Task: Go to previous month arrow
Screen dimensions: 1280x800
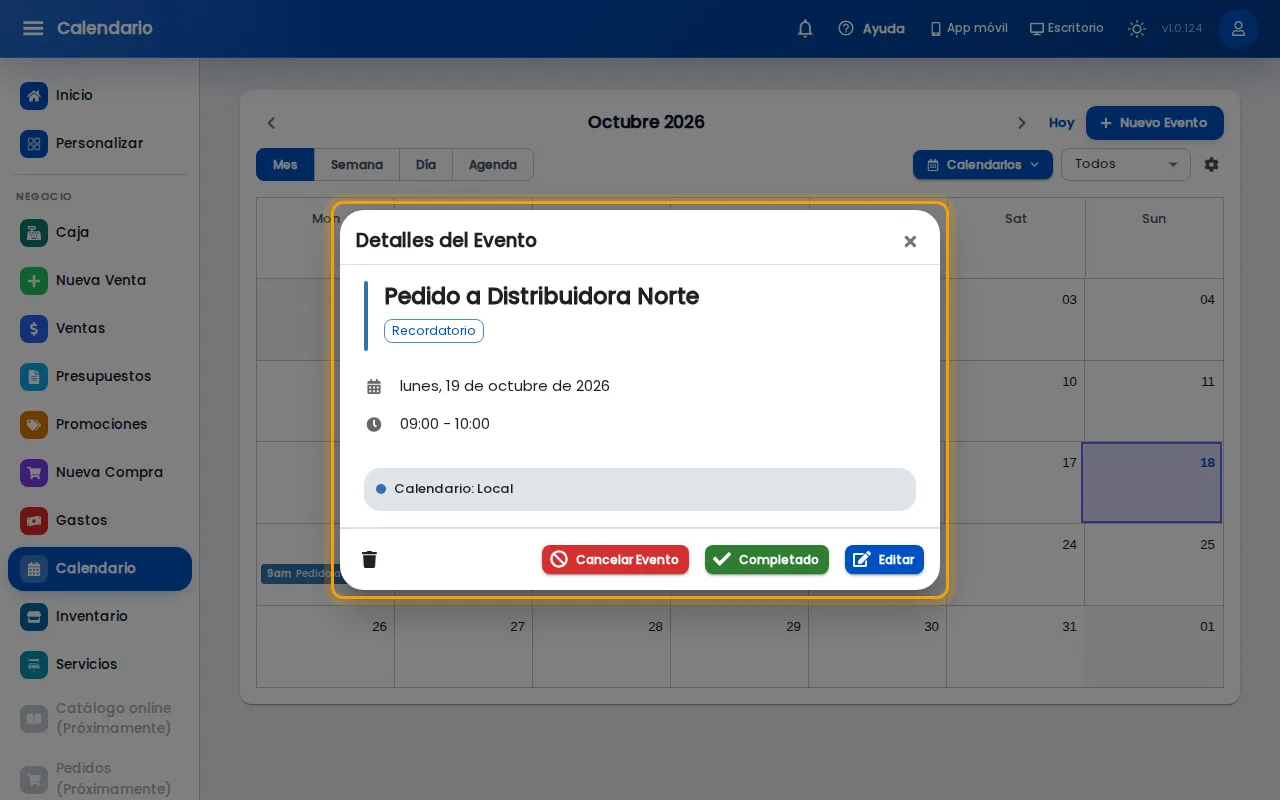Action: click(x=271, y=123)
